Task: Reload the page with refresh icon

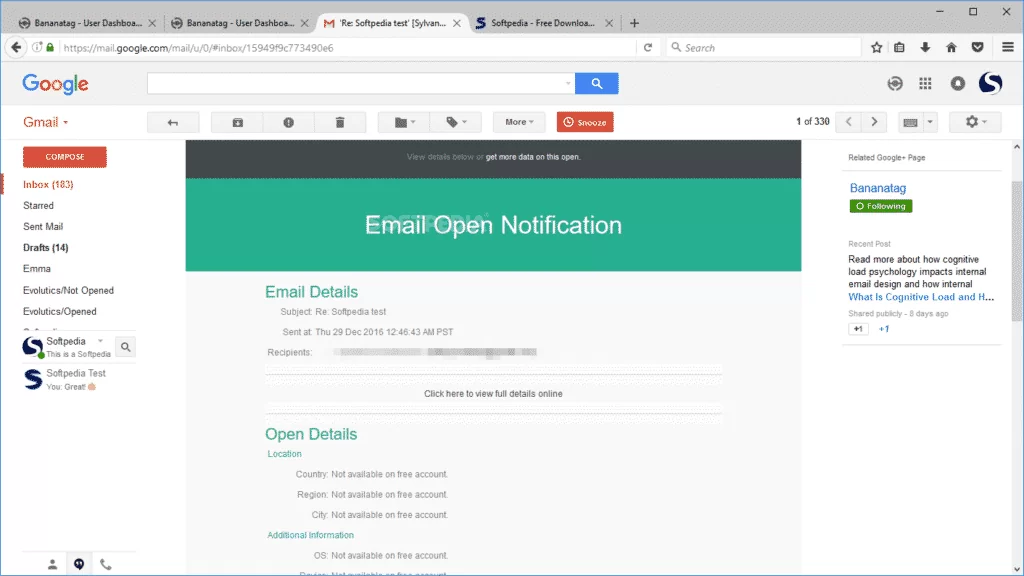Action: [x=648, y=48]
